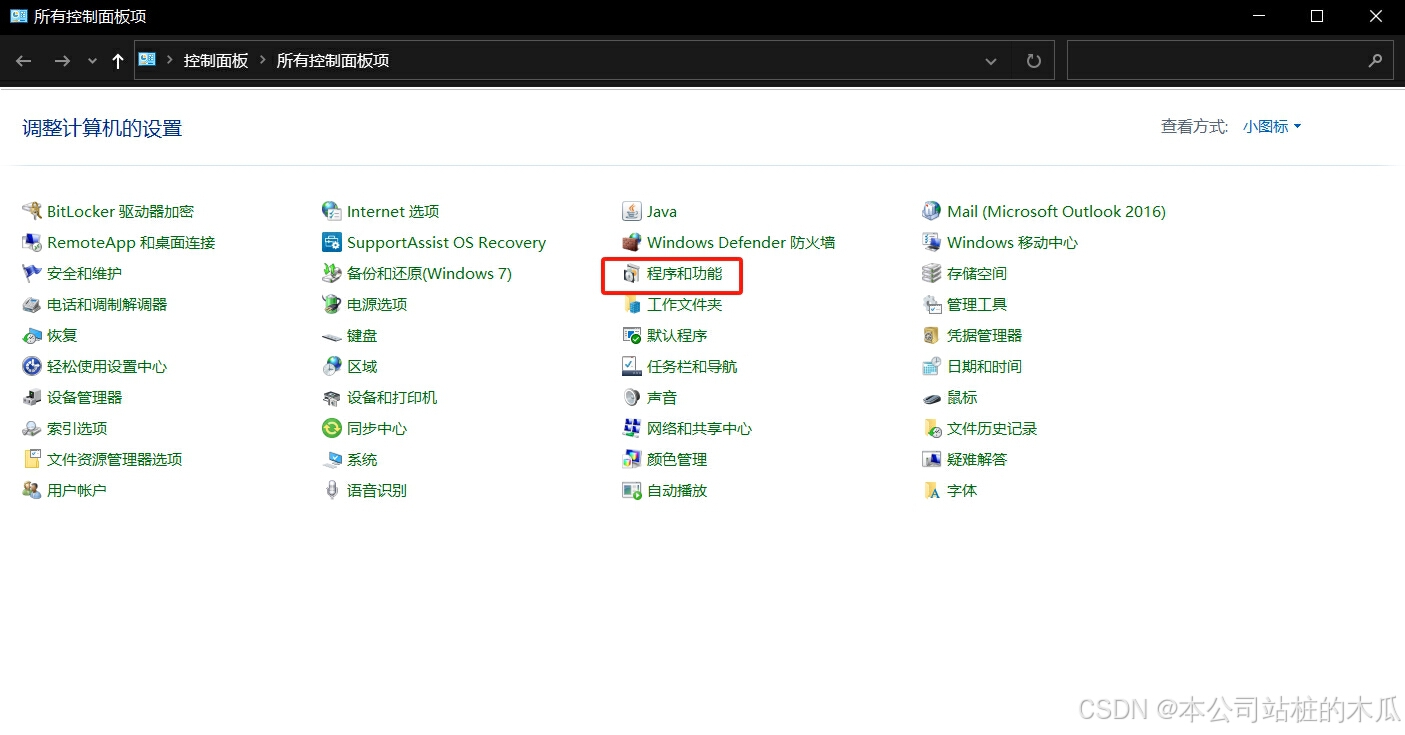
Task: Open the 鼠标 icon
Action: [x=931, y=397]
